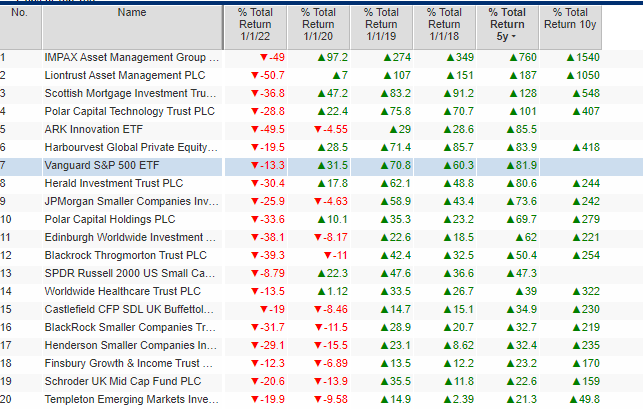Select ARK Innovation ETF
The image size is (643, 409).
click(x=93, y=130)
